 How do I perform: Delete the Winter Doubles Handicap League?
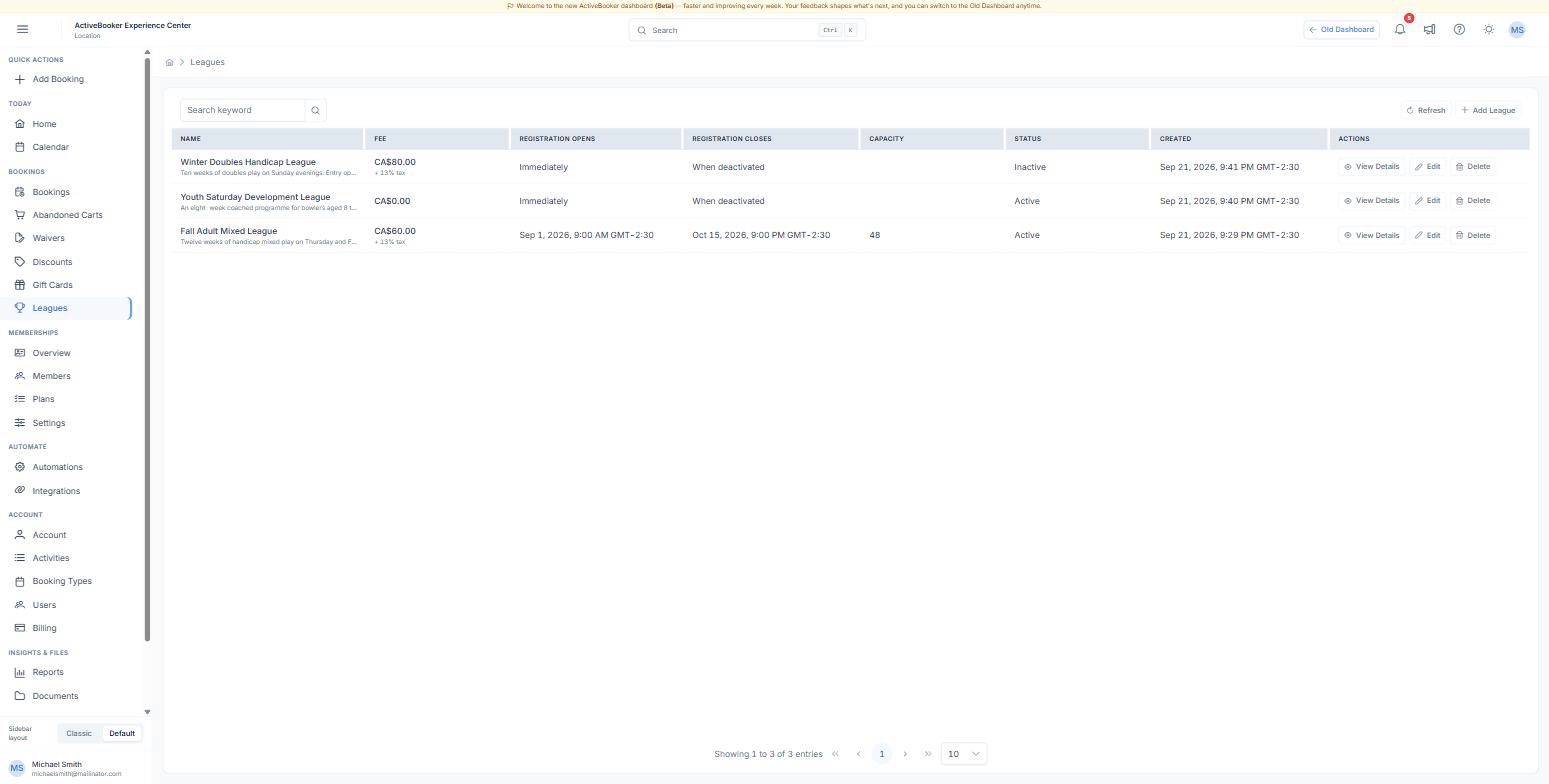tap(1473, 167)
